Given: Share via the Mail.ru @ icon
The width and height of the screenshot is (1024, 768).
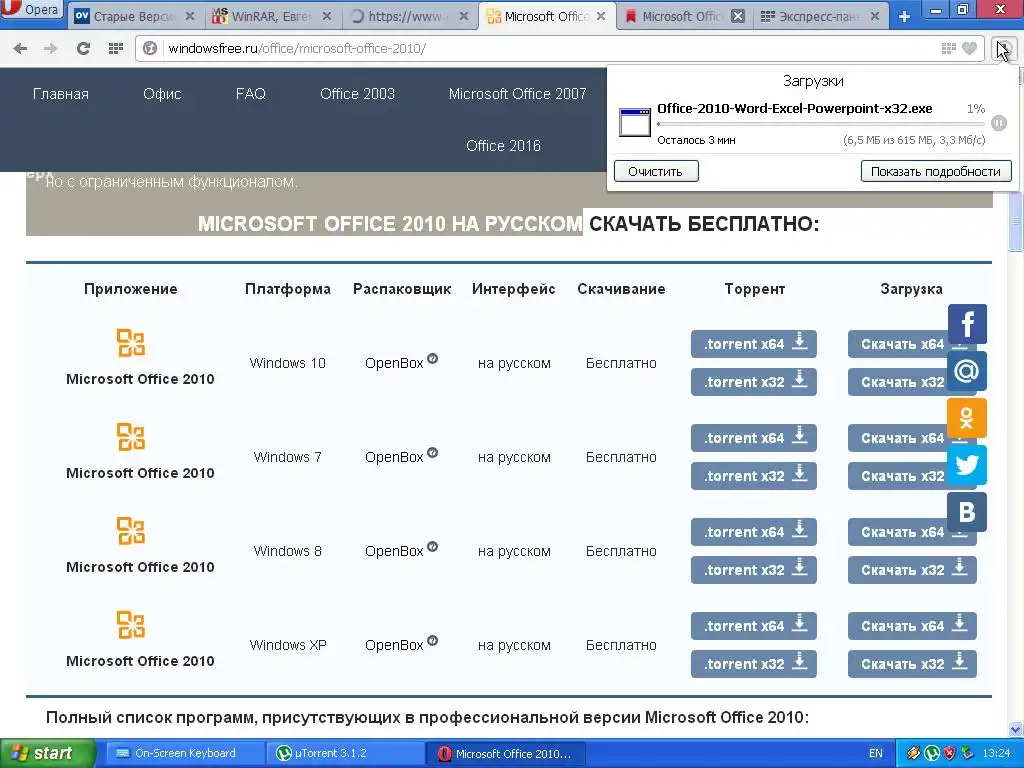Looking at the screenshot, I should 967,371.
